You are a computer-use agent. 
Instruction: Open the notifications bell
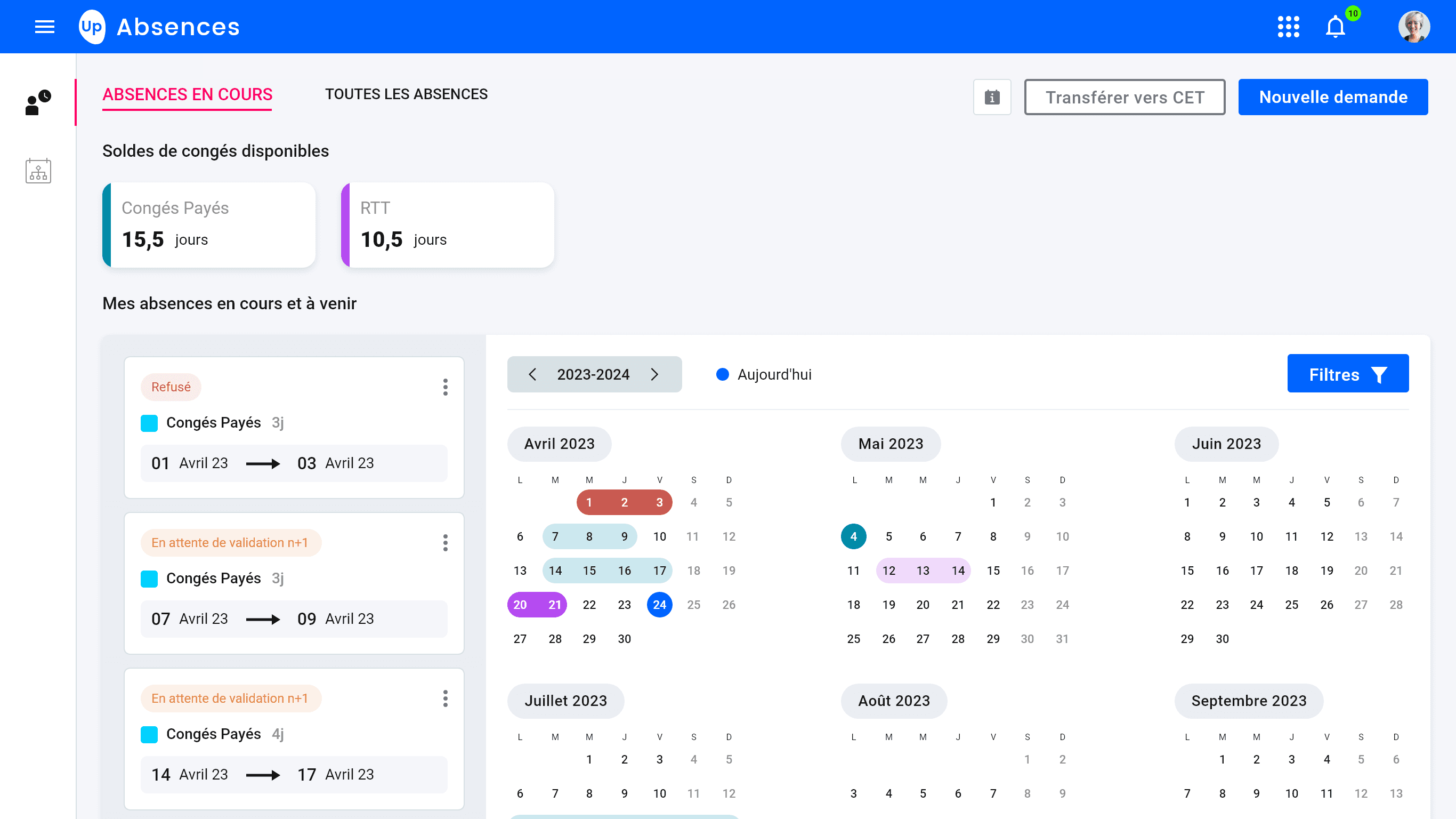coord(1335,27)
